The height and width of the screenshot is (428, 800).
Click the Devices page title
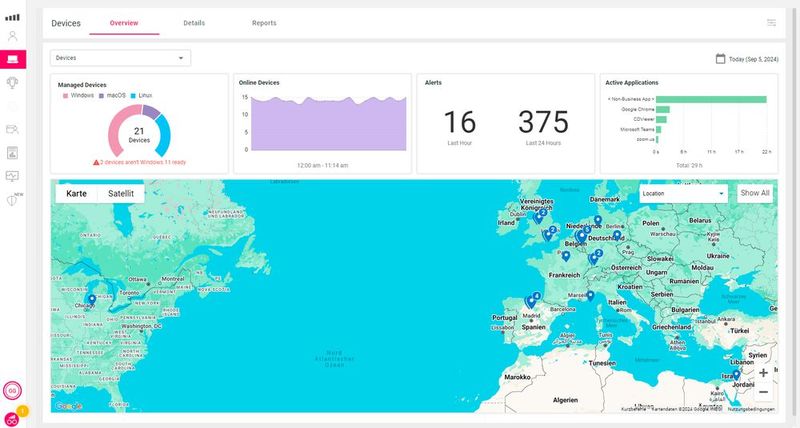coord(66,23)
